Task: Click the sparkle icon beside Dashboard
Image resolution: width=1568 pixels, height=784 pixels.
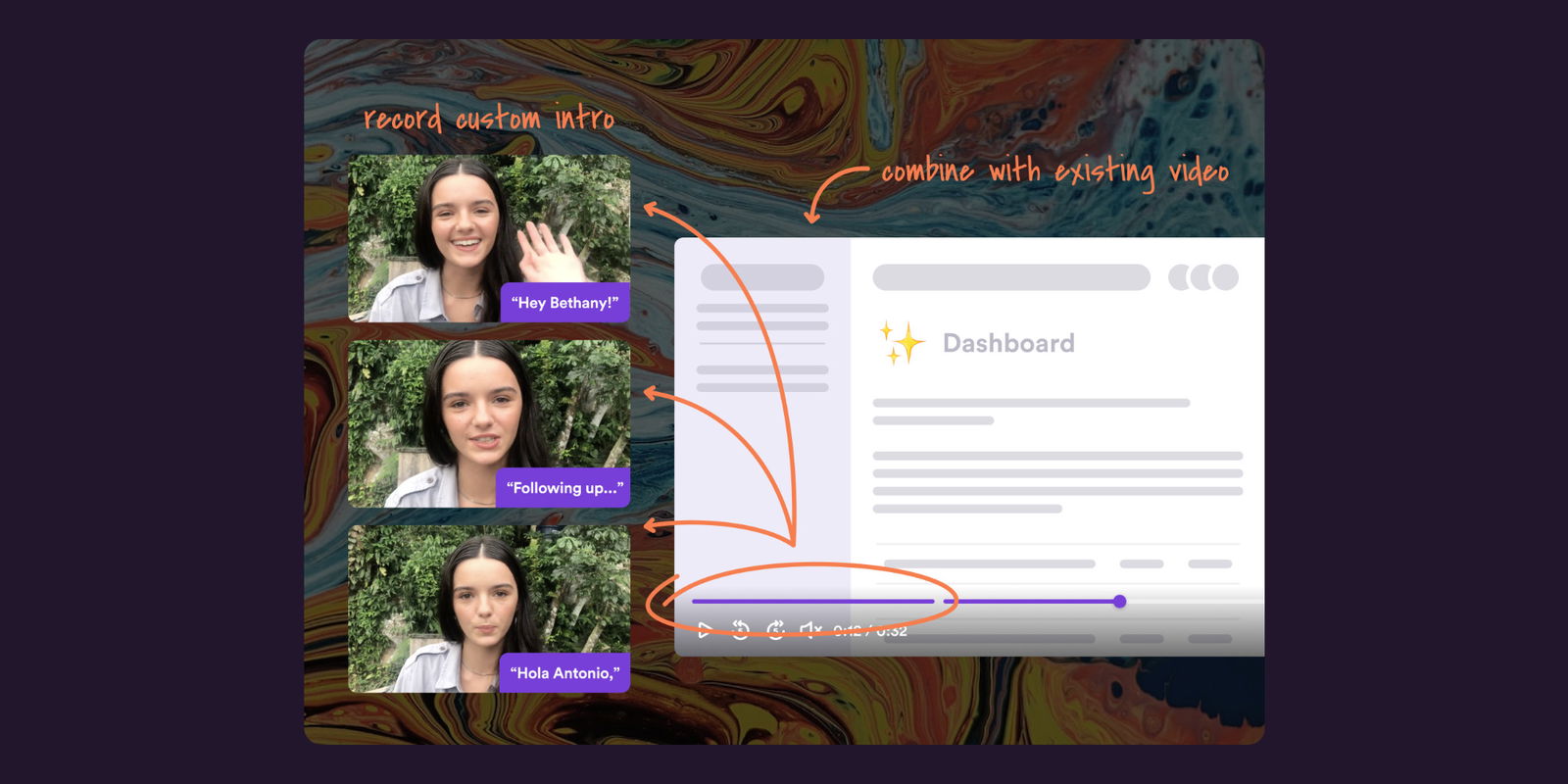Action: (x=902, y=343)
